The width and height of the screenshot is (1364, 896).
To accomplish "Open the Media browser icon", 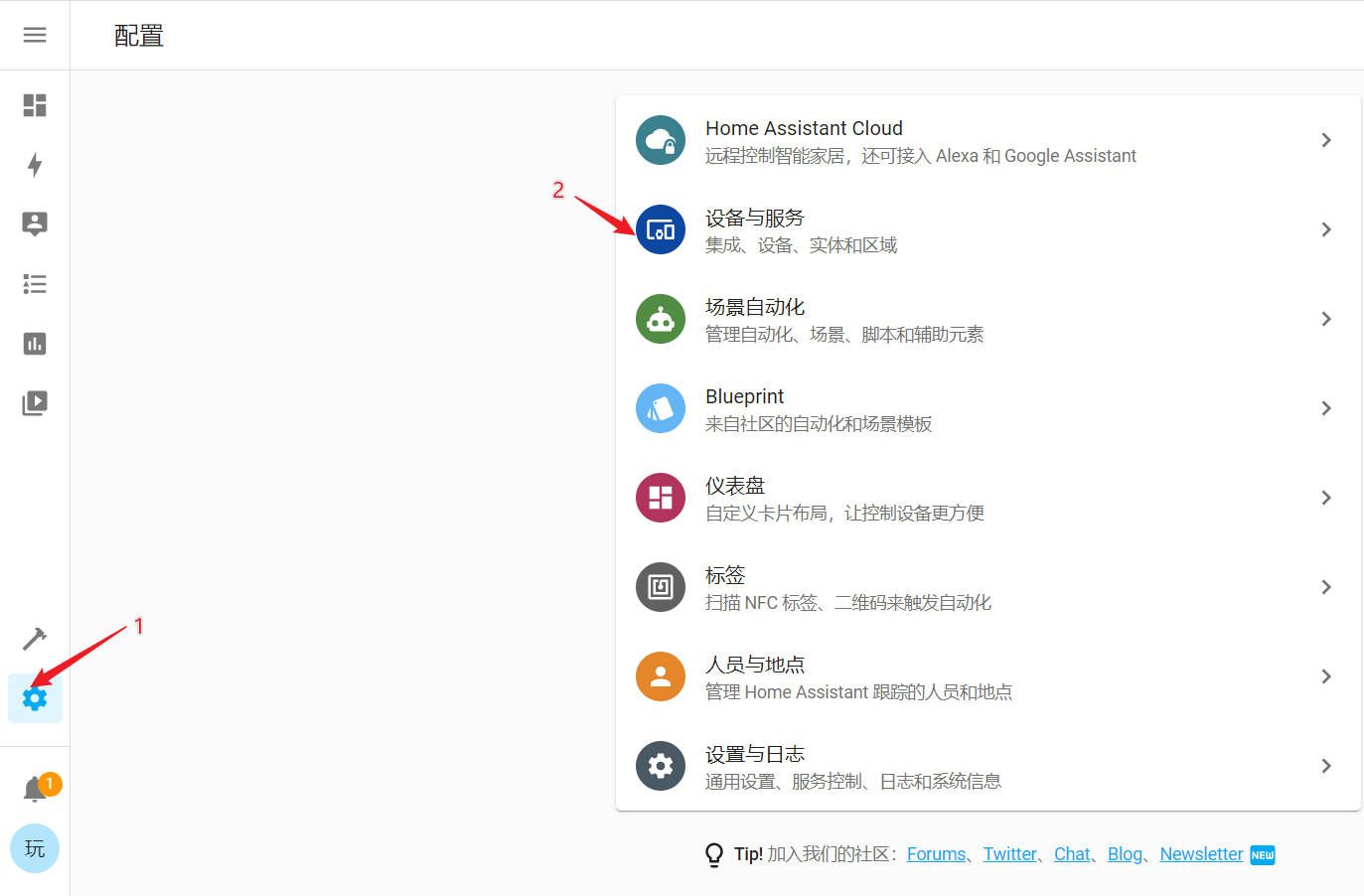I will tap(35, 403).
